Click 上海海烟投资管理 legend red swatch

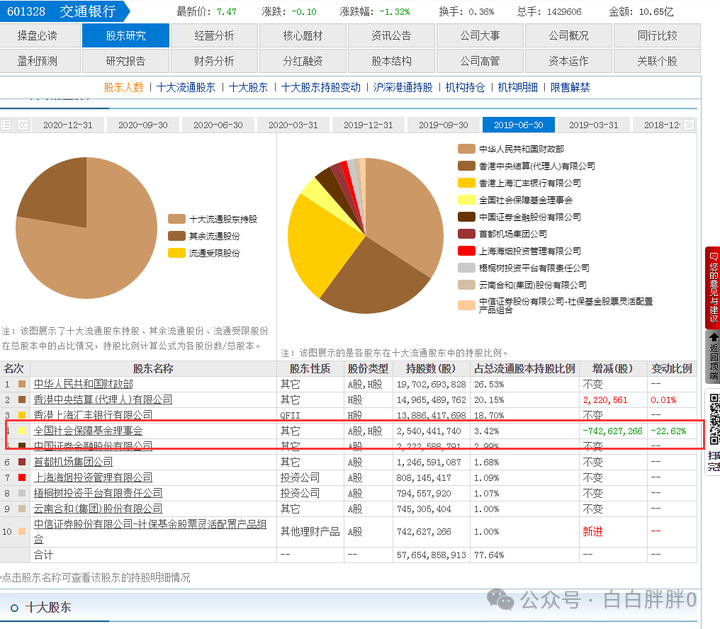coord(466,251)
